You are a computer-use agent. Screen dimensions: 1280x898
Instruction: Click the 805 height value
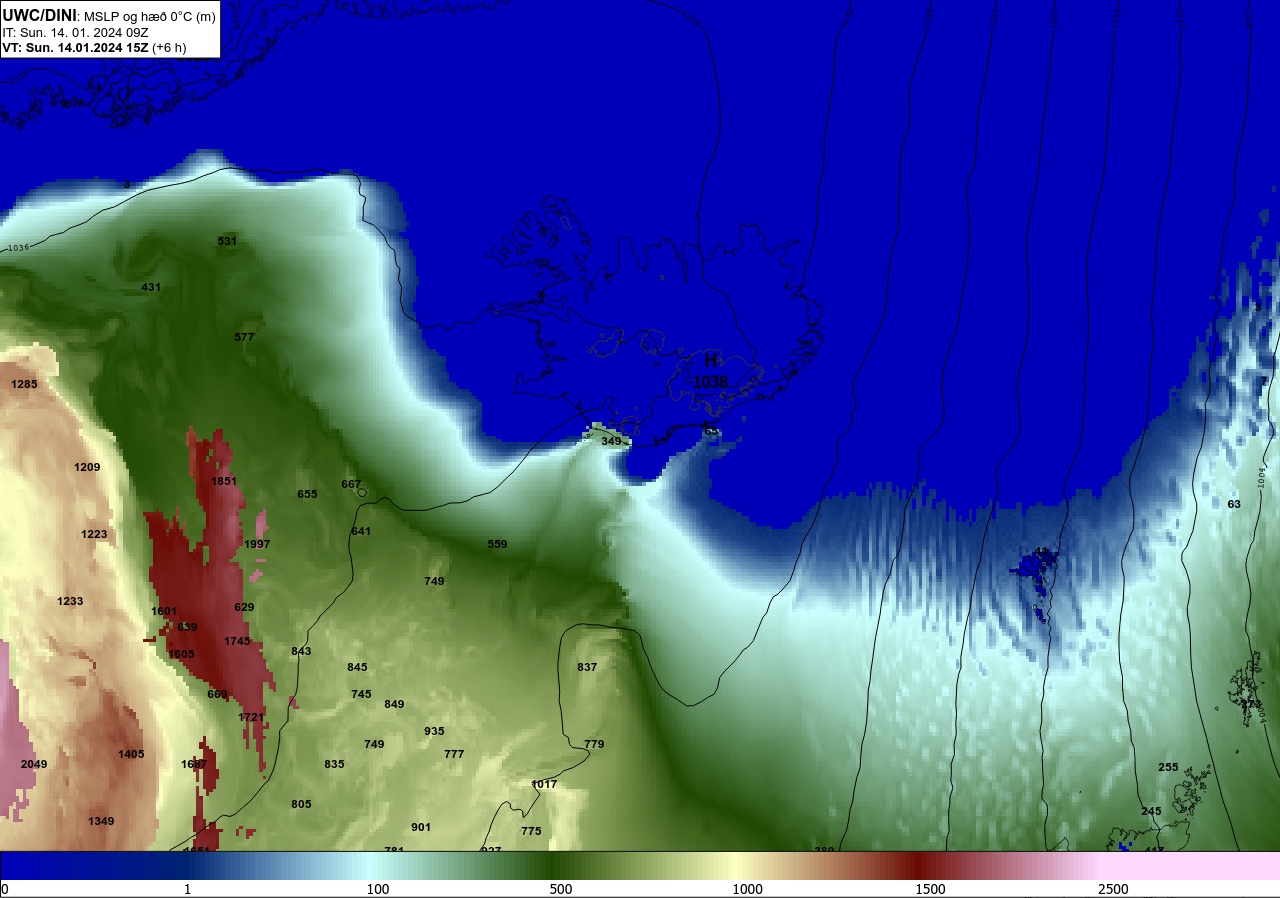(x=301, y=804)
